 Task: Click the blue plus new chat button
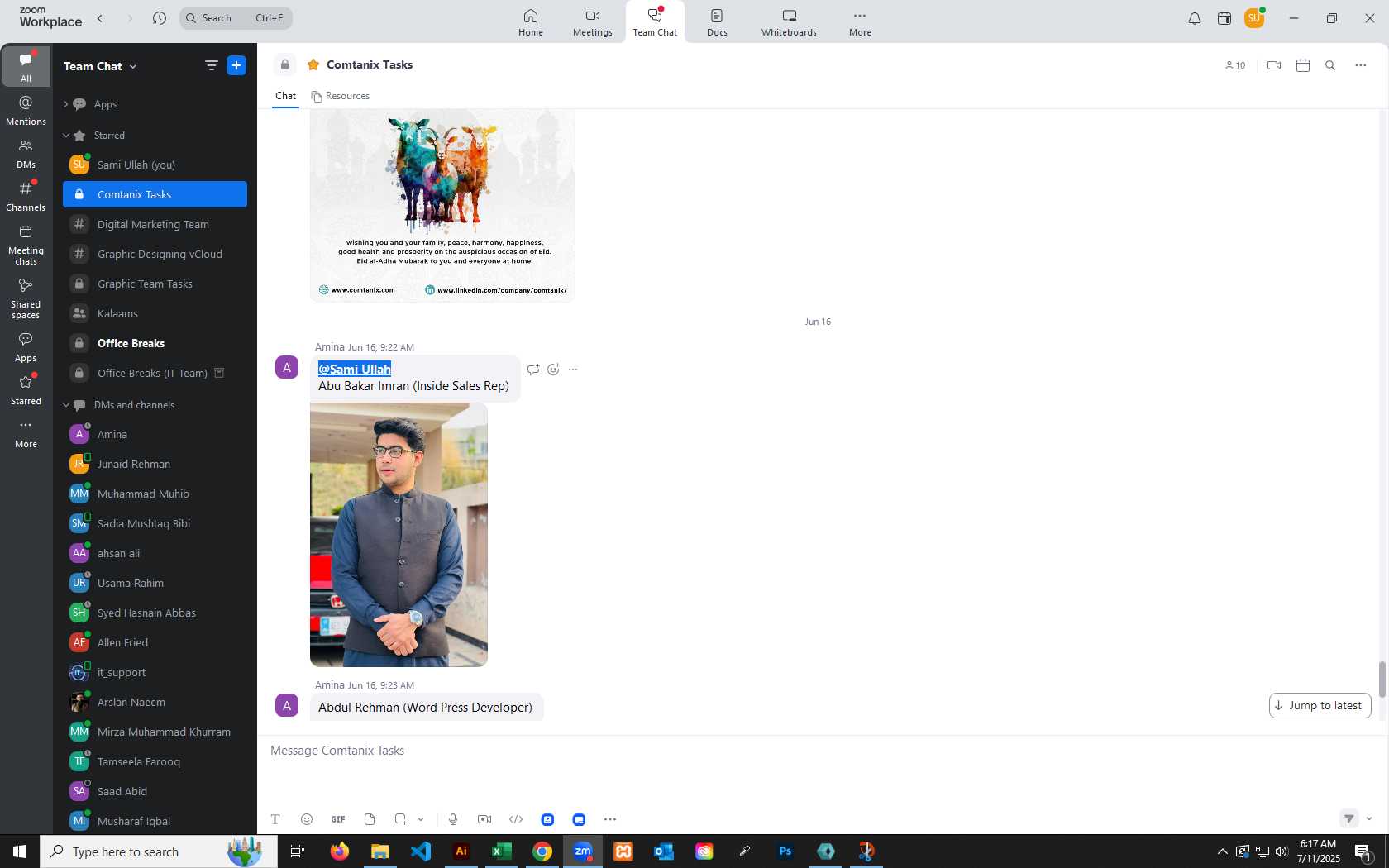236,65
